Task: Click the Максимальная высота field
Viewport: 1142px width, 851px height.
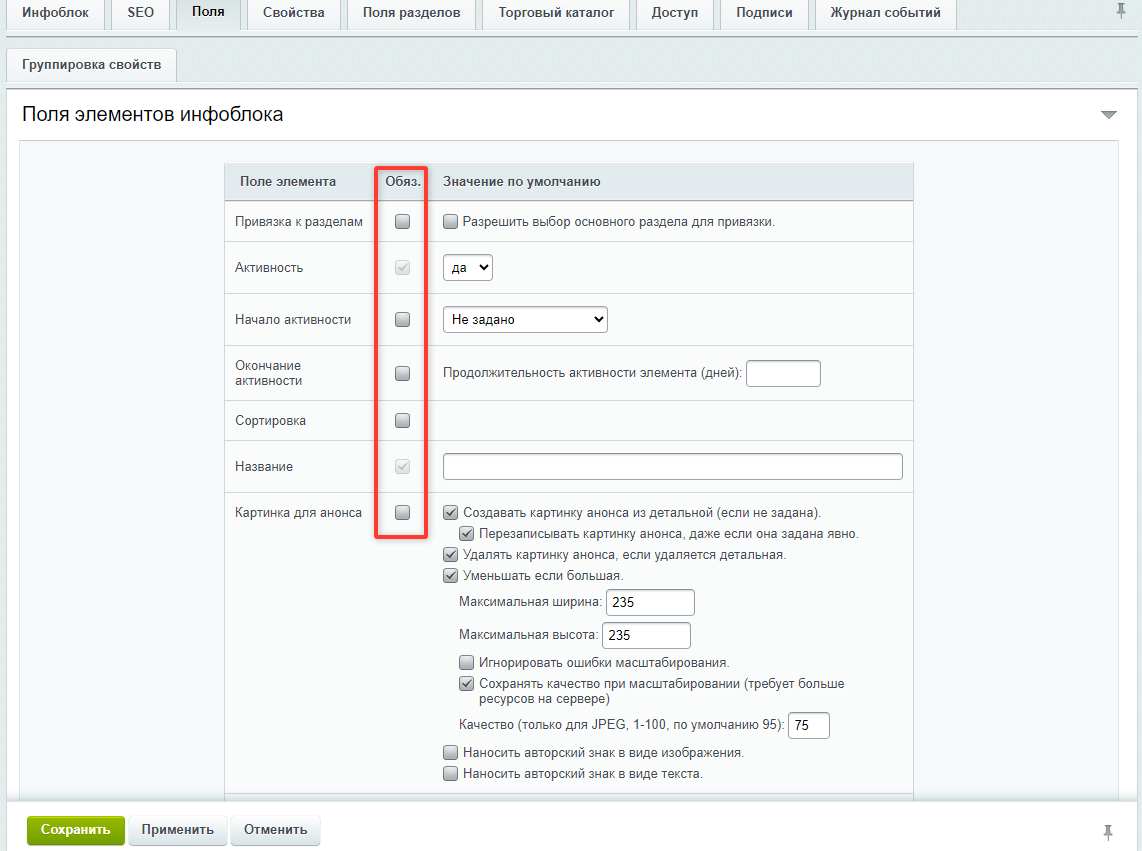Action: coord(646,635)
